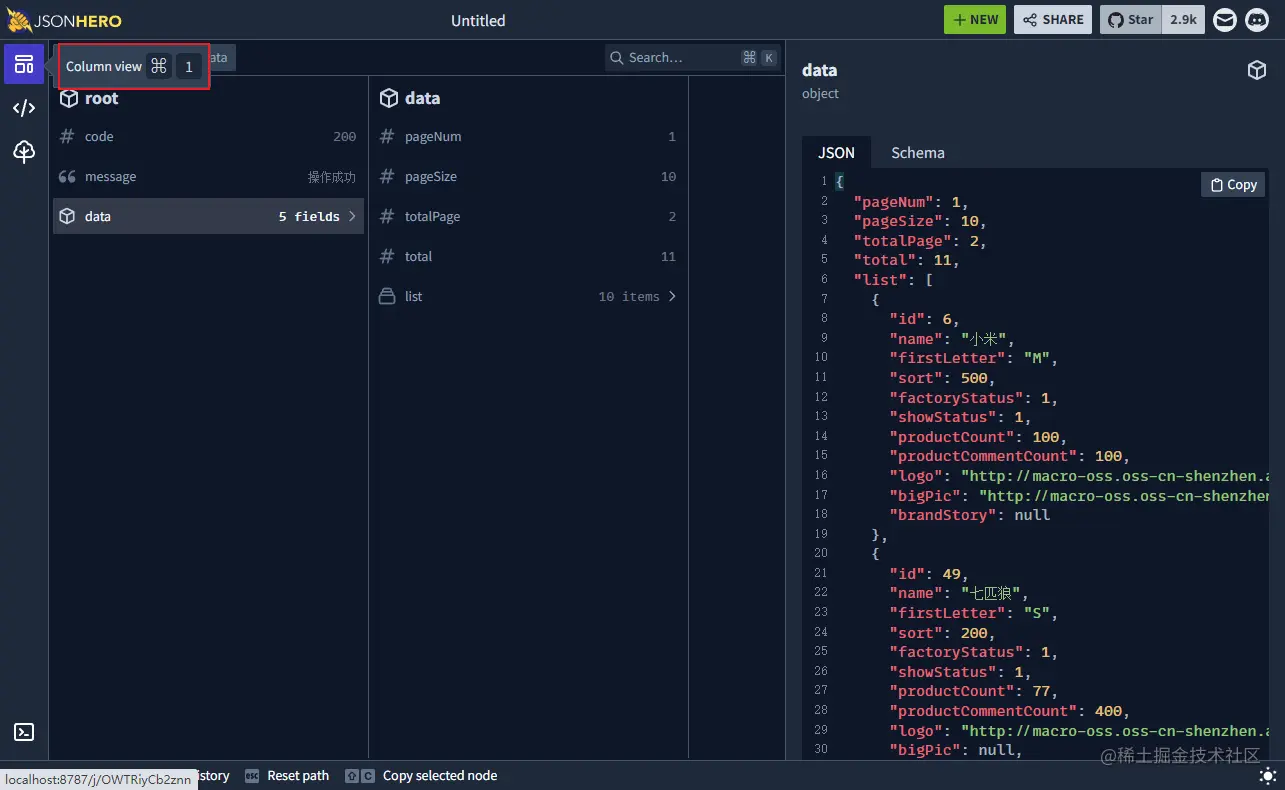1285x790 pixels.
Task: Select the Column view icon in the sidebar
Action: click(23, 64)
